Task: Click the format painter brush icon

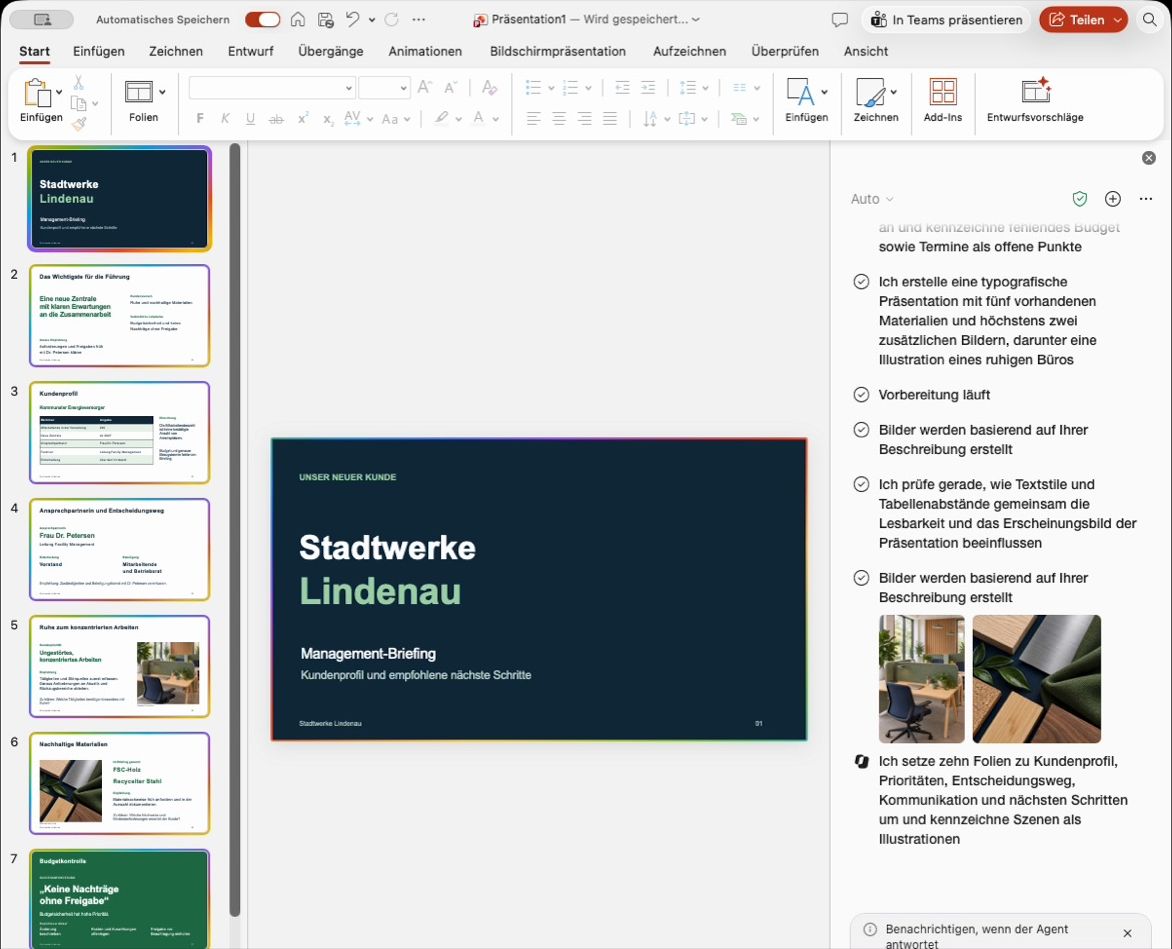Action: coord(79,123)
